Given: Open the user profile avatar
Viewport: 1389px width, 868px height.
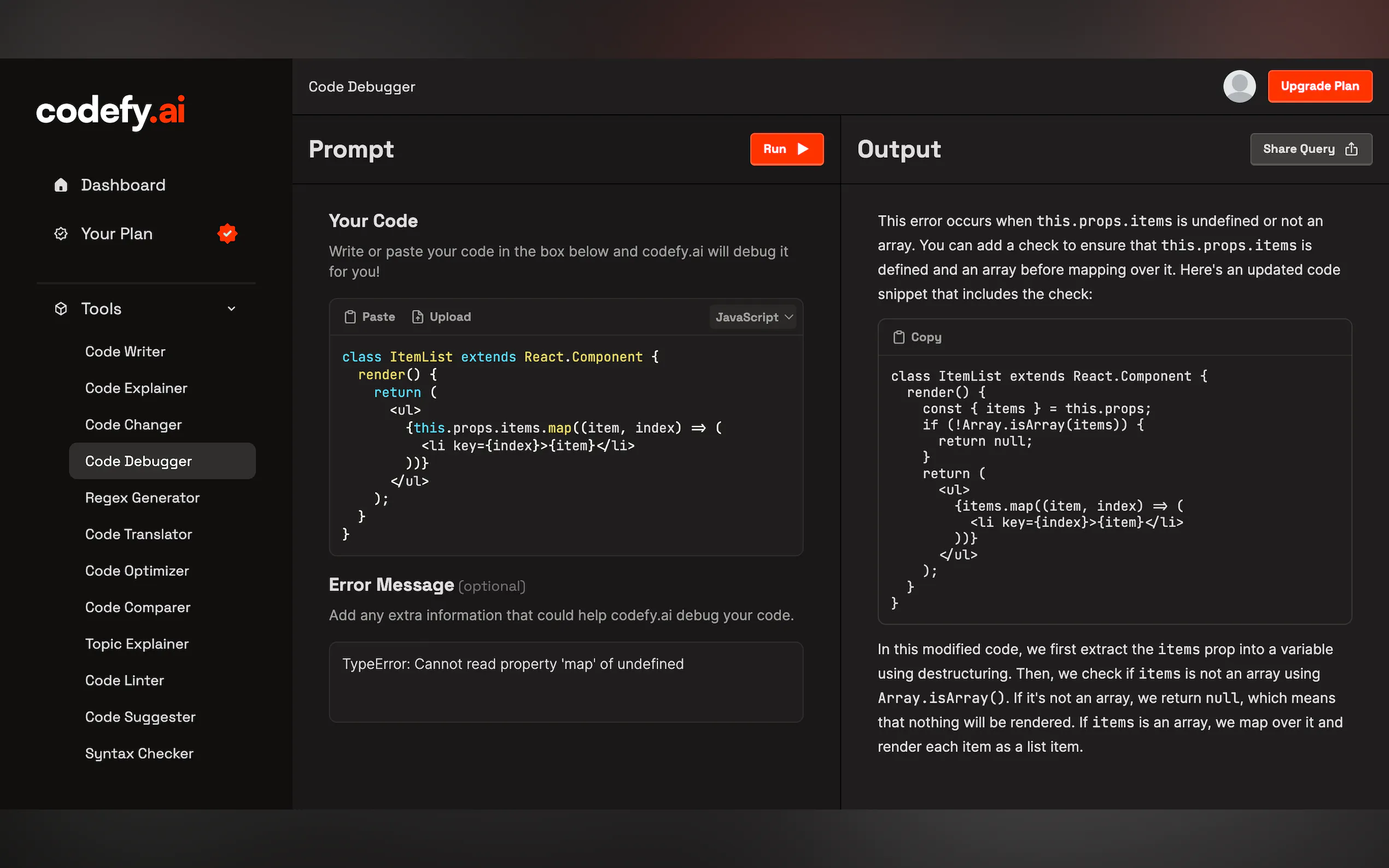Looking at the screenshot, I should [1239, 86].
